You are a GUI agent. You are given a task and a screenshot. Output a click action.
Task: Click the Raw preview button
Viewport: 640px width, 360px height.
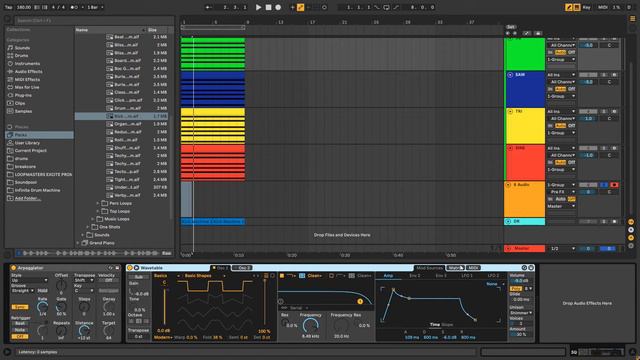(x=167, y=253)
